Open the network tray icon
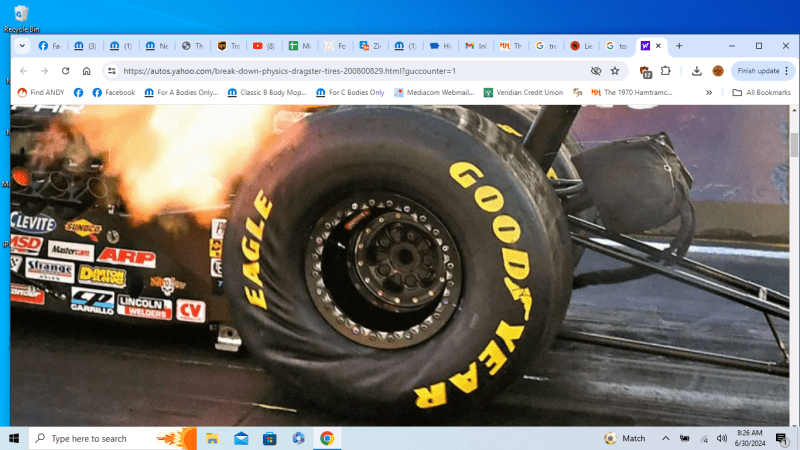Screen dimensions: 800x450 [704, 438]
